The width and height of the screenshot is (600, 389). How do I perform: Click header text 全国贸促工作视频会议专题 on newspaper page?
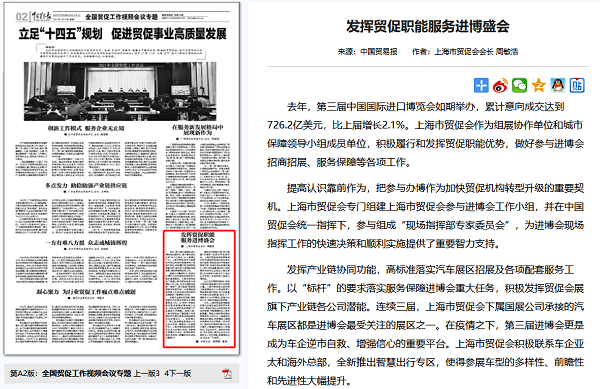(x=121, y=17)
